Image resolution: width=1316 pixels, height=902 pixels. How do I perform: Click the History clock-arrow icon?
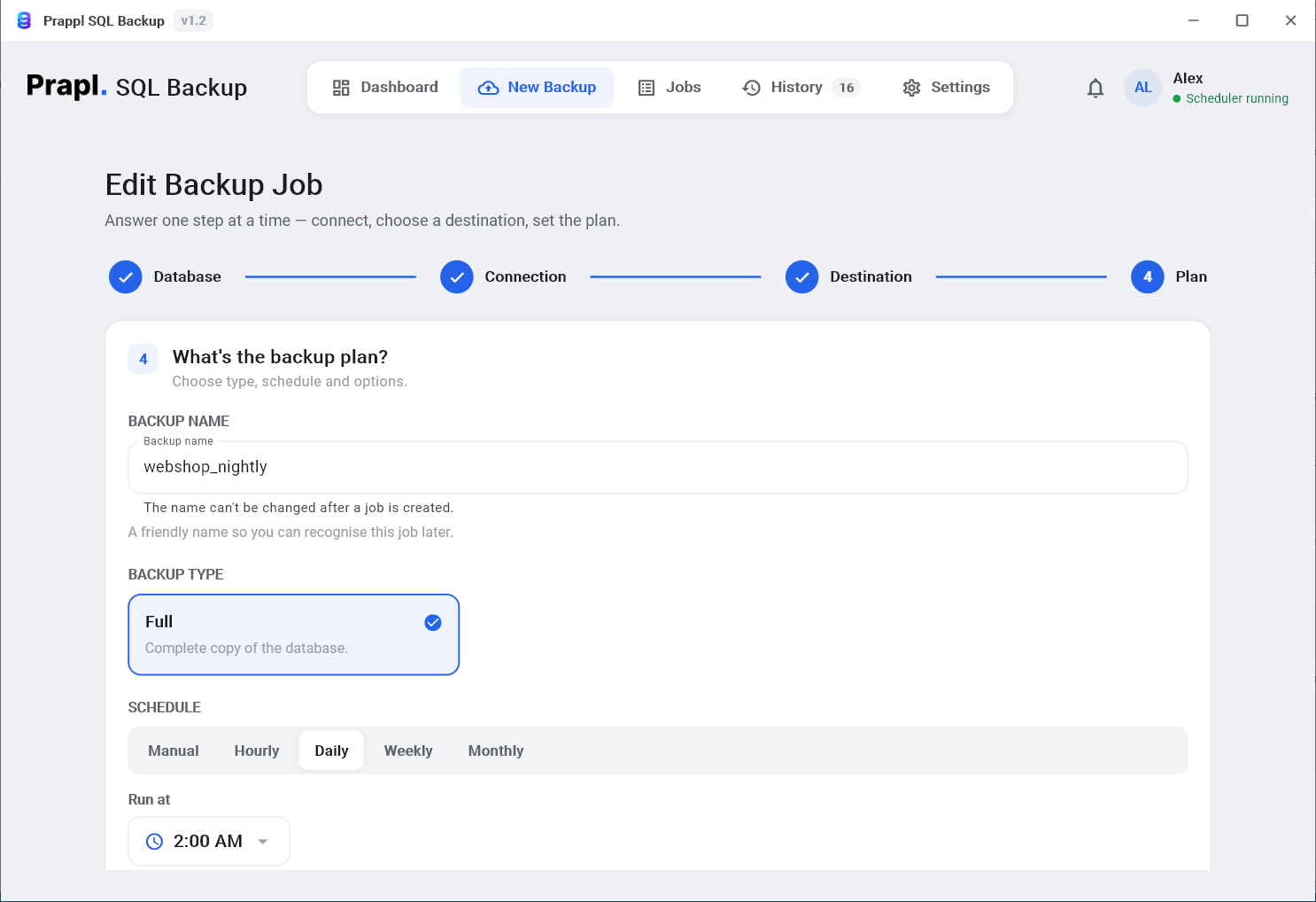click(x=752, y=88)
